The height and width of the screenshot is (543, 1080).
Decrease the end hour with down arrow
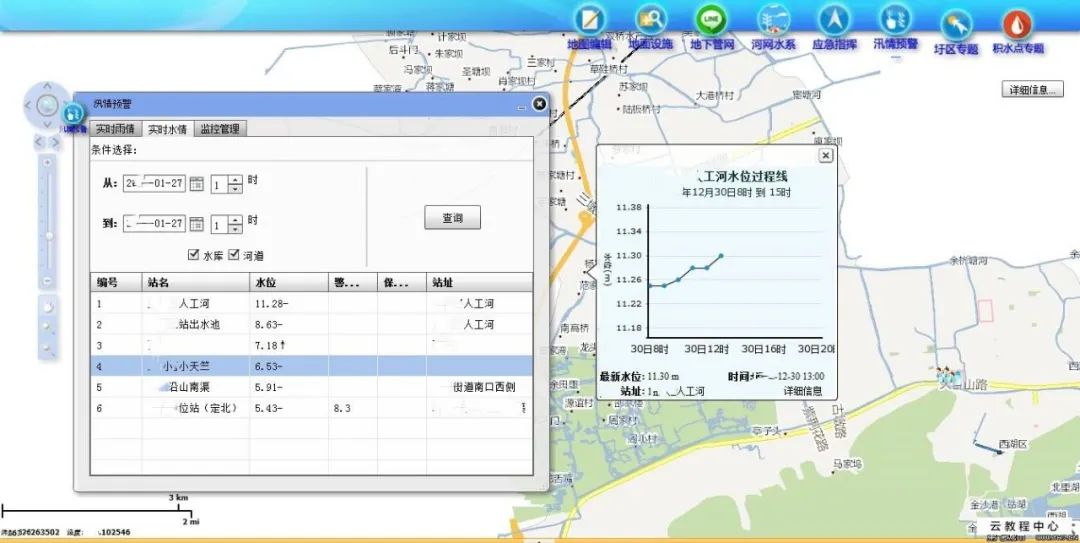click(x=235, y=229)
